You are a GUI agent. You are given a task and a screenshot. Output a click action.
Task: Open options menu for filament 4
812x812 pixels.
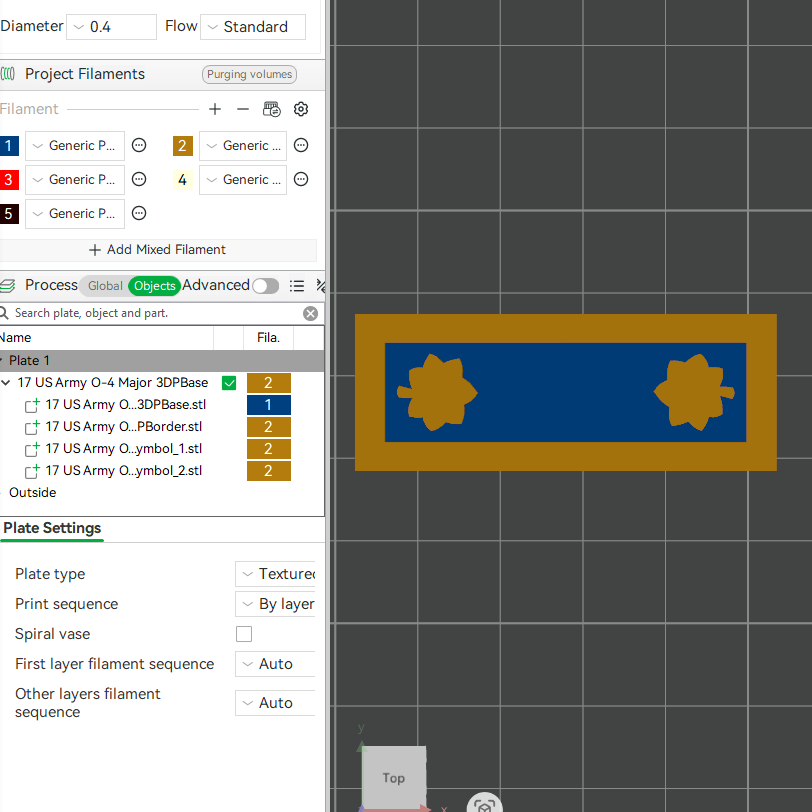tap(301, 180)
